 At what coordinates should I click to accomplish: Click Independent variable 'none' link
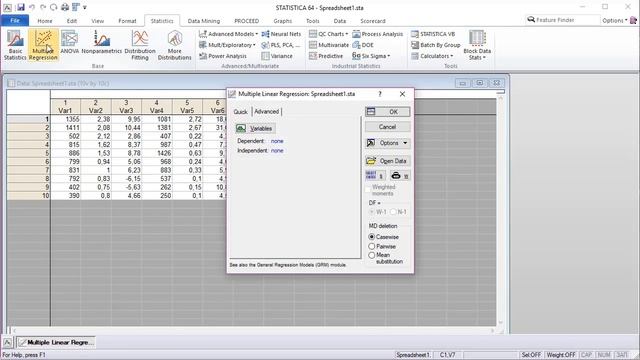[277, 151]
